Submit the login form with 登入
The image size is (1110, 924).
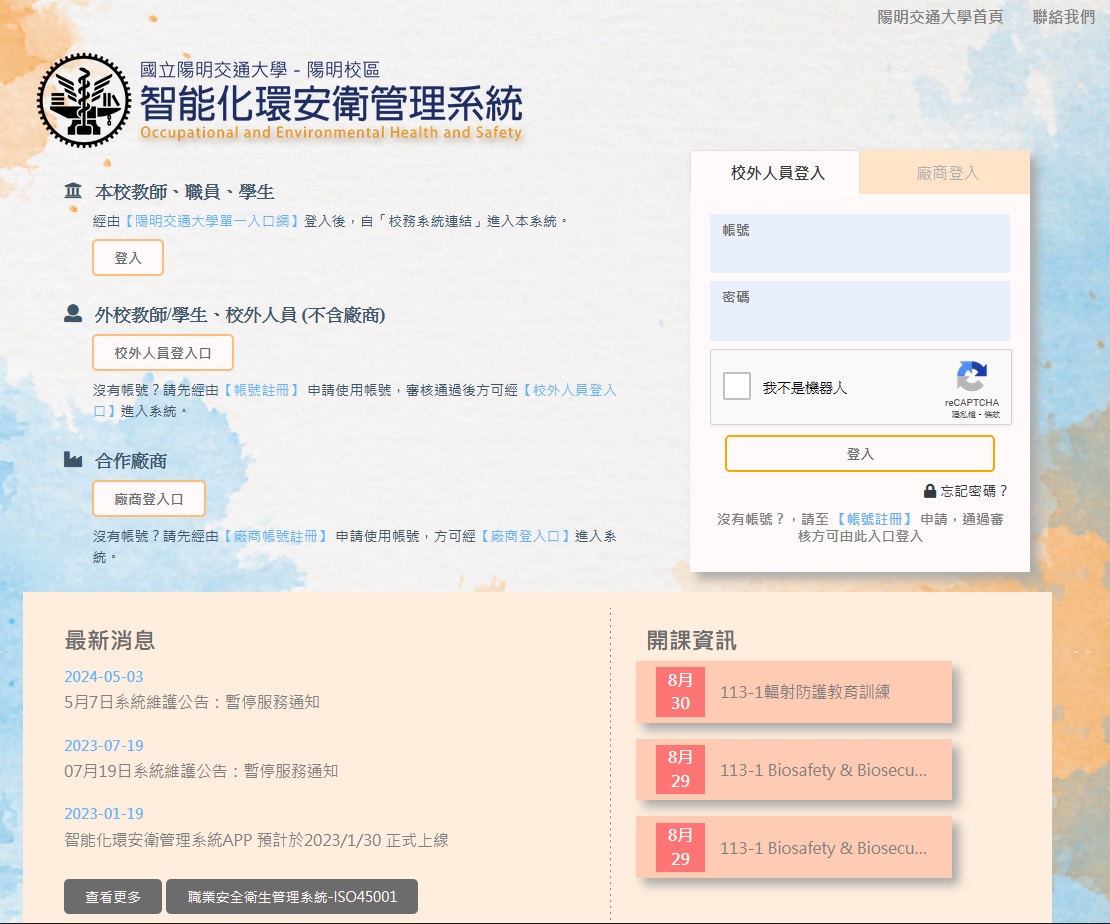point(859,454)
